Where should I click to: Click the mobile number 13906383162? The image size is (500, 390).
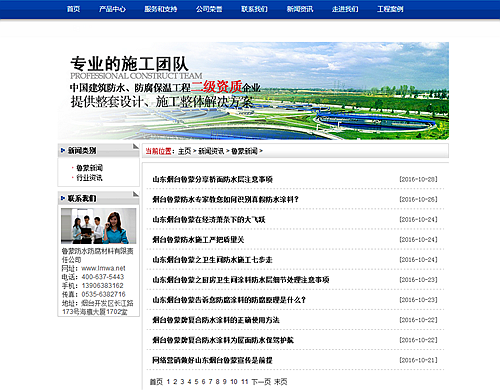102,286
